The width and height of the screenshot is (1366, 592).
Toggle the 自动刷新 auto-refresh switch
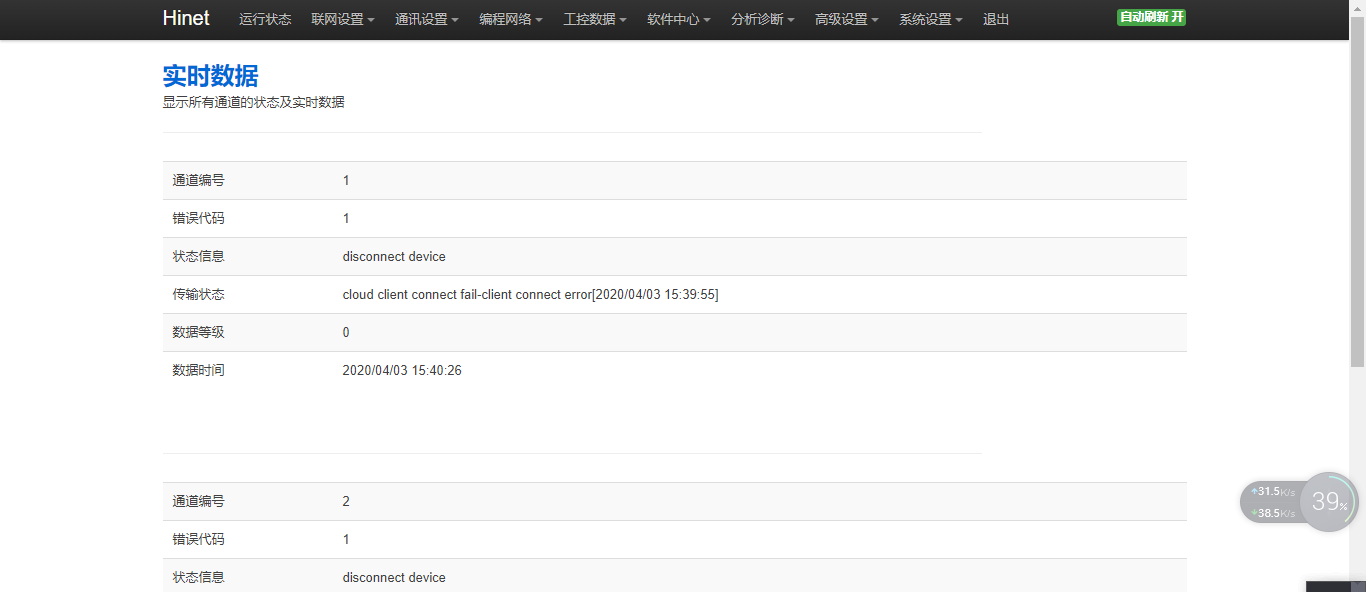[x=1151, y=17]
